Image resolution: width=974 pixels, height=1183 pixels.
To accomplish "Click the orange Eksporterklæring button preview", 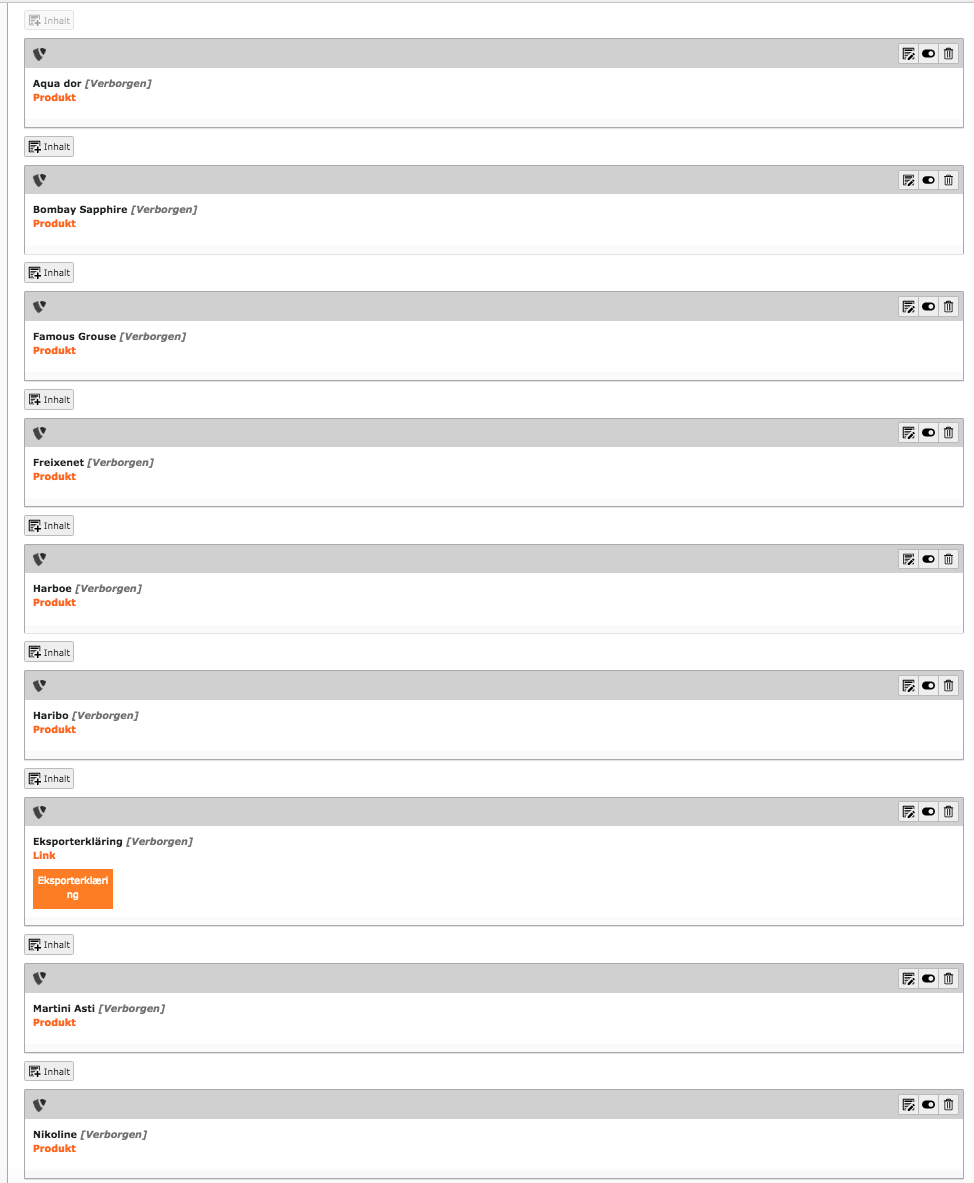I will 73,888.
